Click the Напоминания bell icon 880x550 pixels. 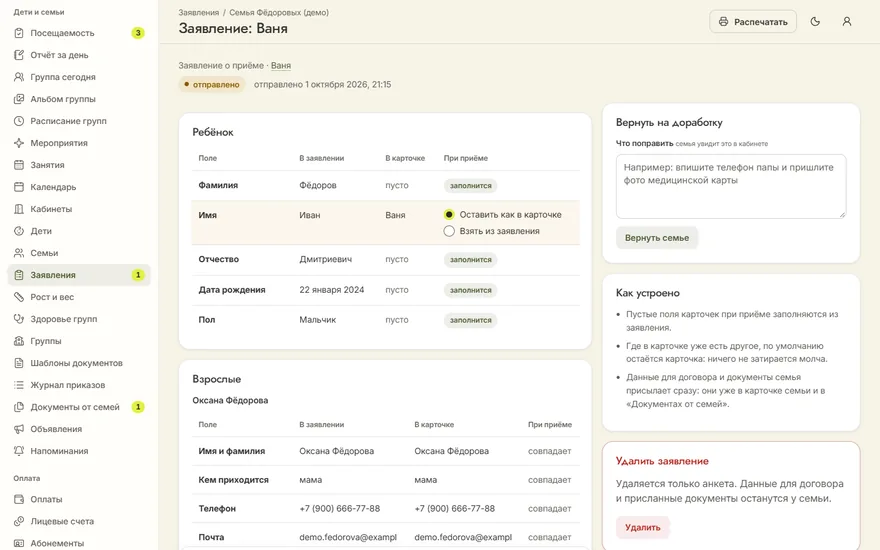(19, 451)
